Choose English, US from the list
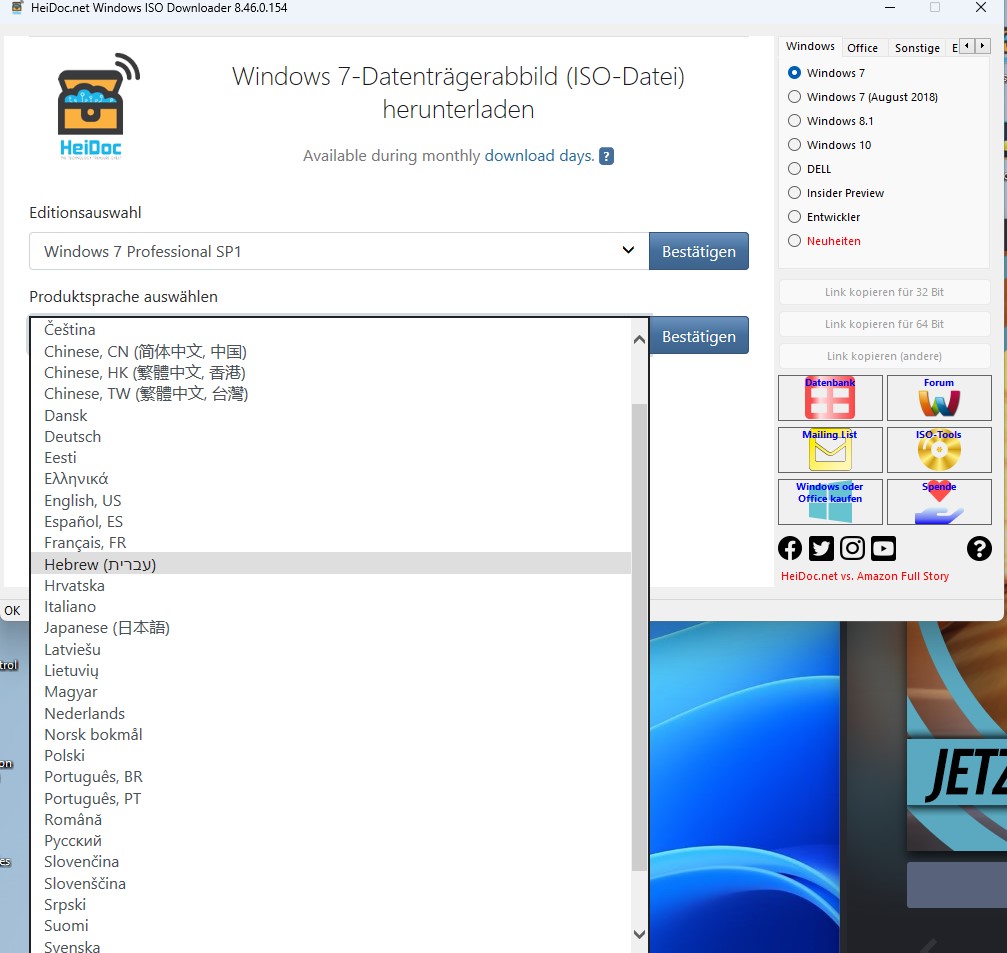 click(331, 500)
